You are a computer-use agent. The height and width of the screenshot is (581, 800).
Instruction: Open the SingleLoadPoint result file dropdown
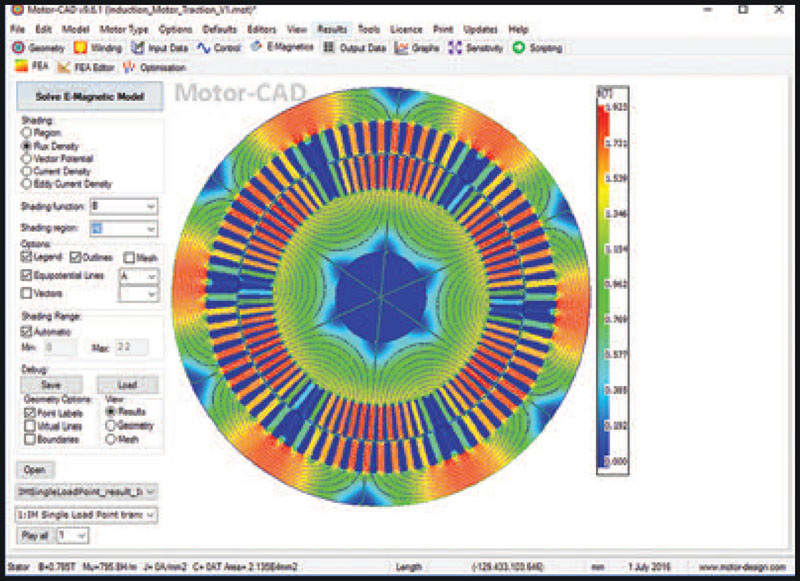coord(87,492)
